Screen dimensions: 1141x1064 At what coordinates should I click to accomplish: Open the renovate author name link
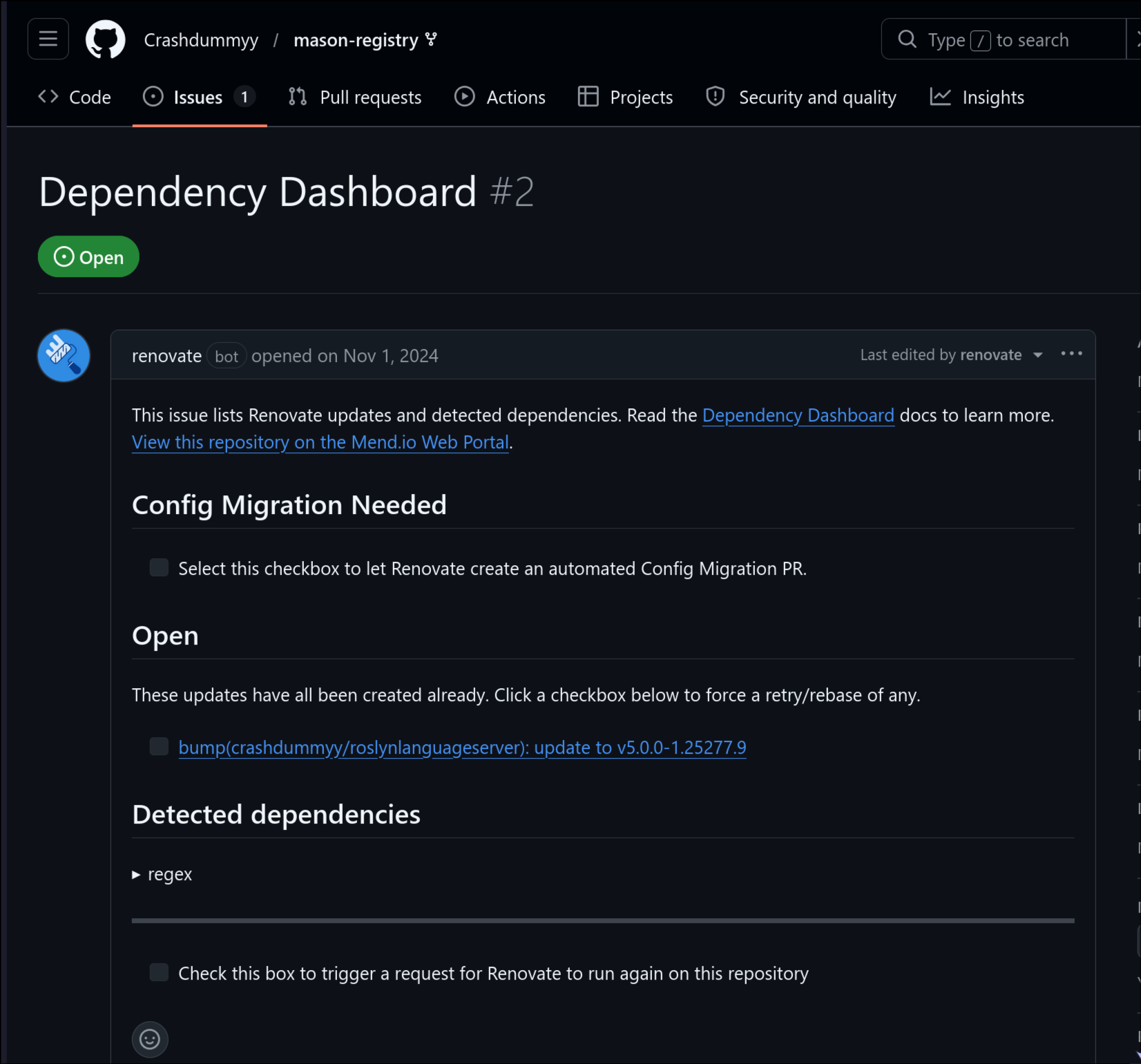(x=166, y=356)
